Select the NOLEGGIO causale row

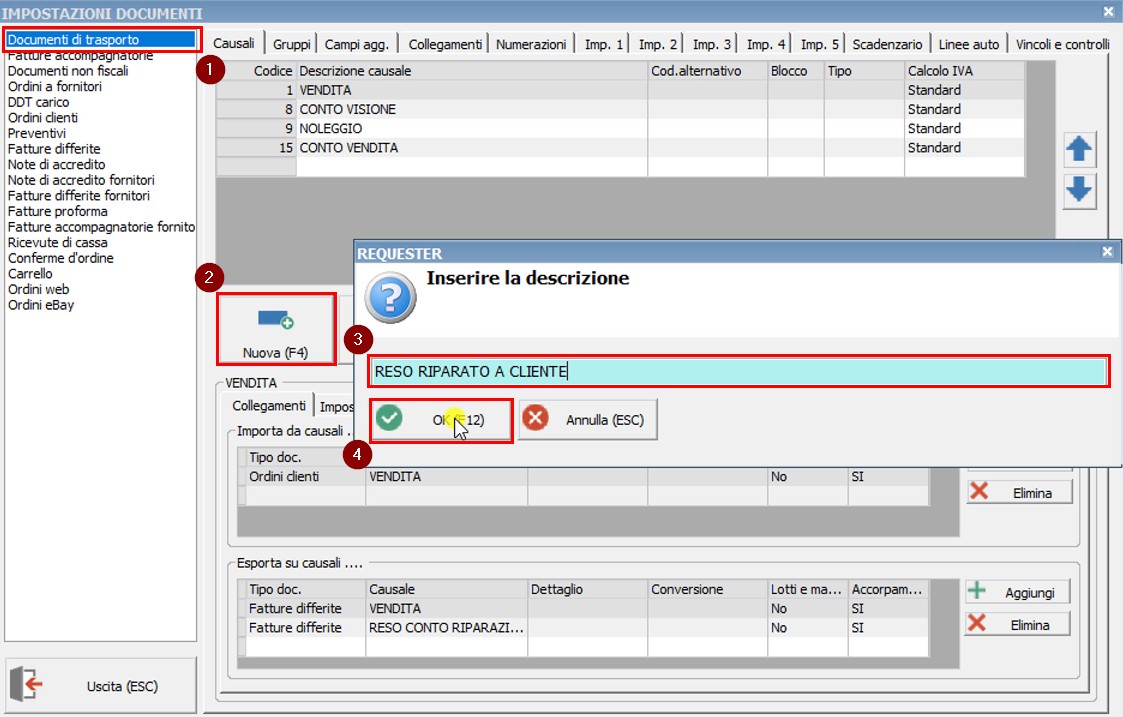[x=620, y=129]
